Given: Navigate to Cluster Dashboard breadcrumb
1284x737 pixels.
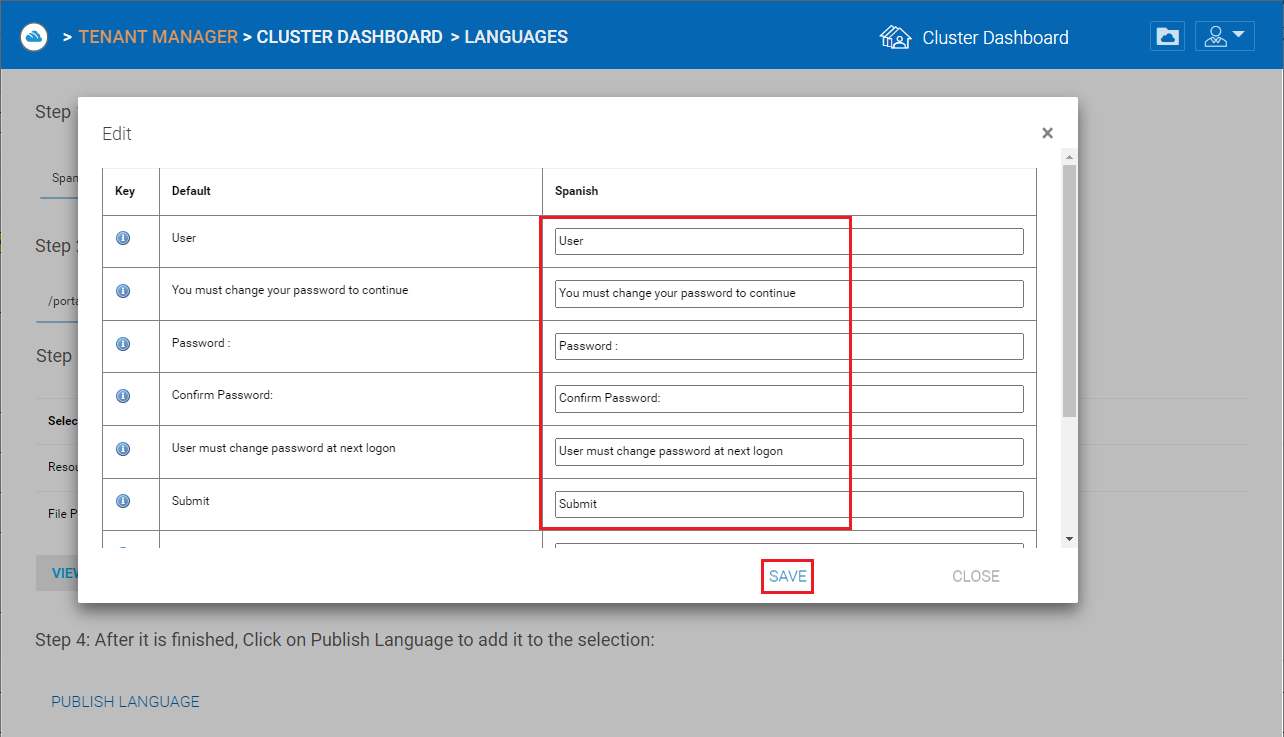Looking at the screenshot, I should point(349,37).
